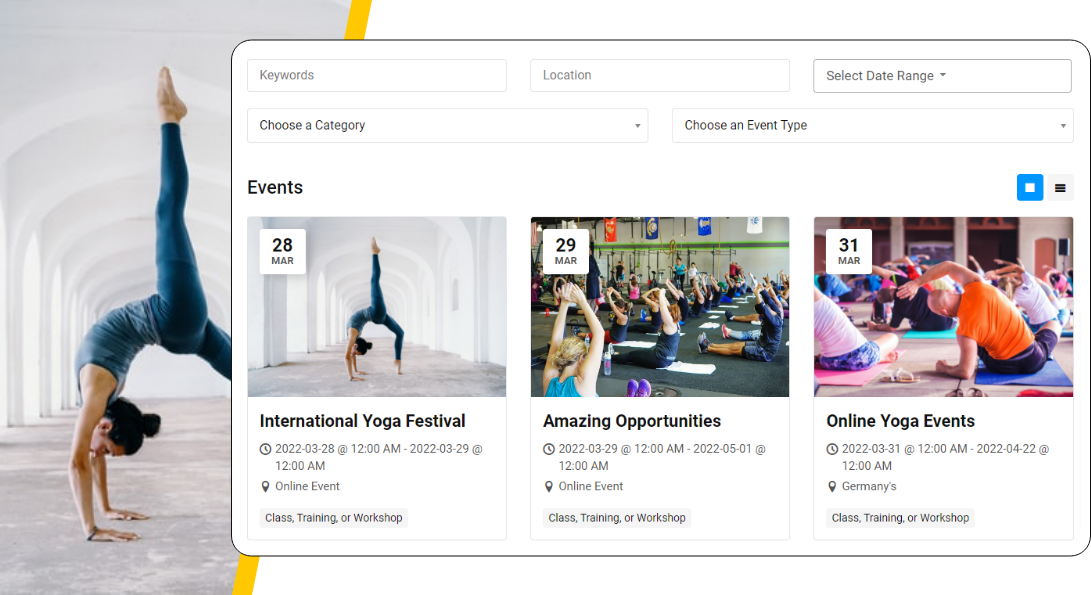Click Online Yoga Events stretching thumbnail
Viewport: 1091px width, 595px height.
click(x=943, y=307)
